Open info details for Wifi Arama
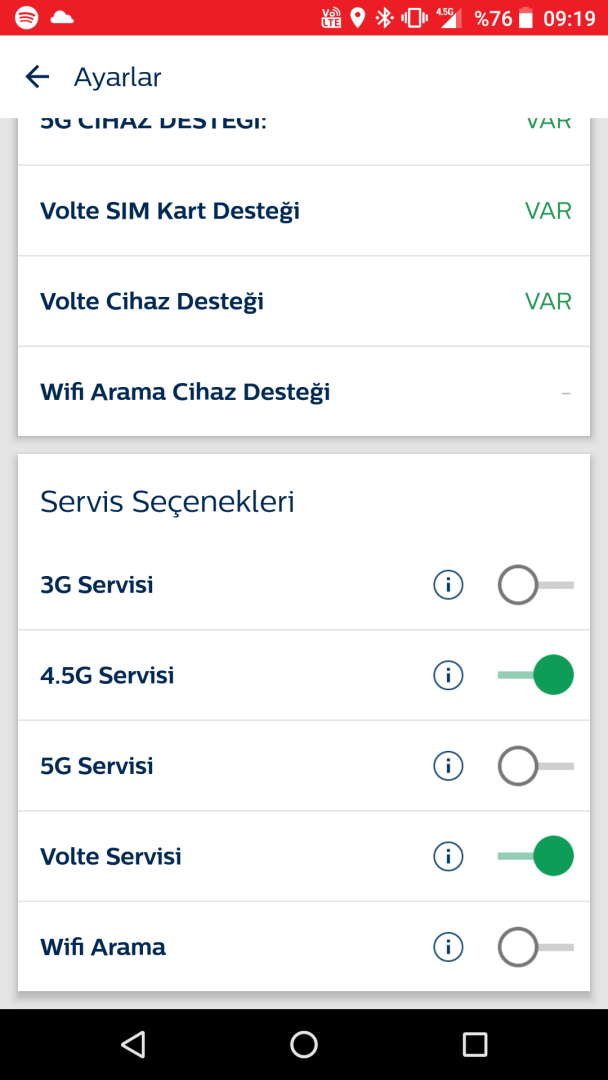Viewport: 608px width, 1080px height. click(x=448, y=946)
